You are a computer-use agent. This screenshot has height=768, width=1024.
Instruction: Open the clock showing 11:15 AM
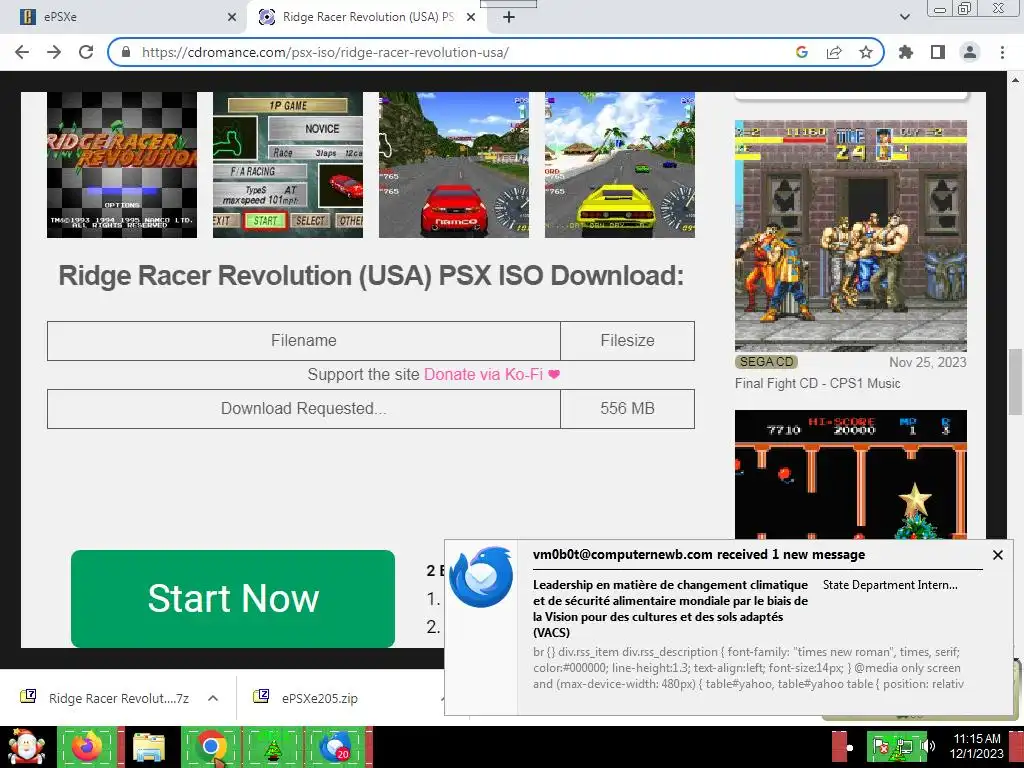[976, 746]
